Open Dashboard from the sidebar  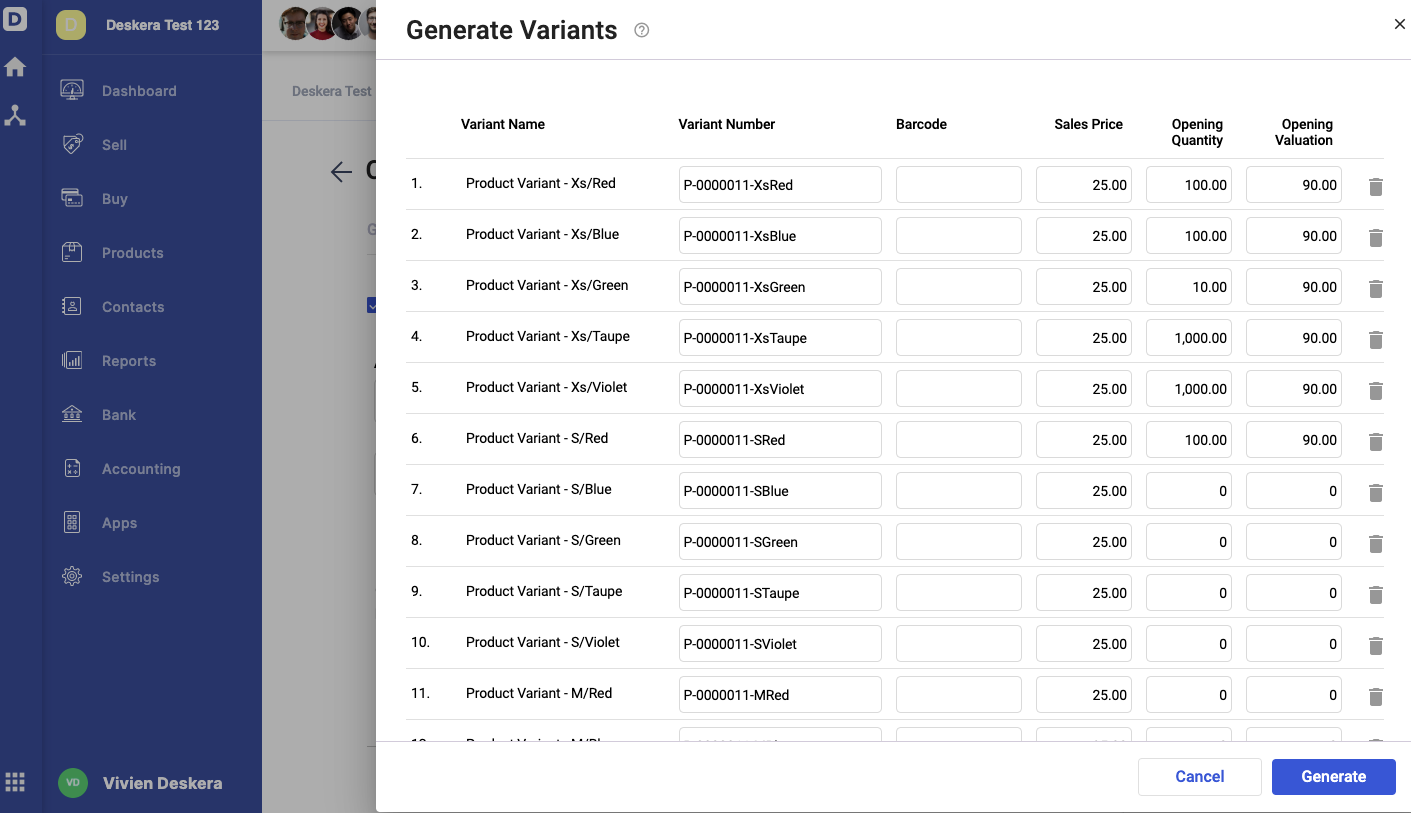point(139,91)
